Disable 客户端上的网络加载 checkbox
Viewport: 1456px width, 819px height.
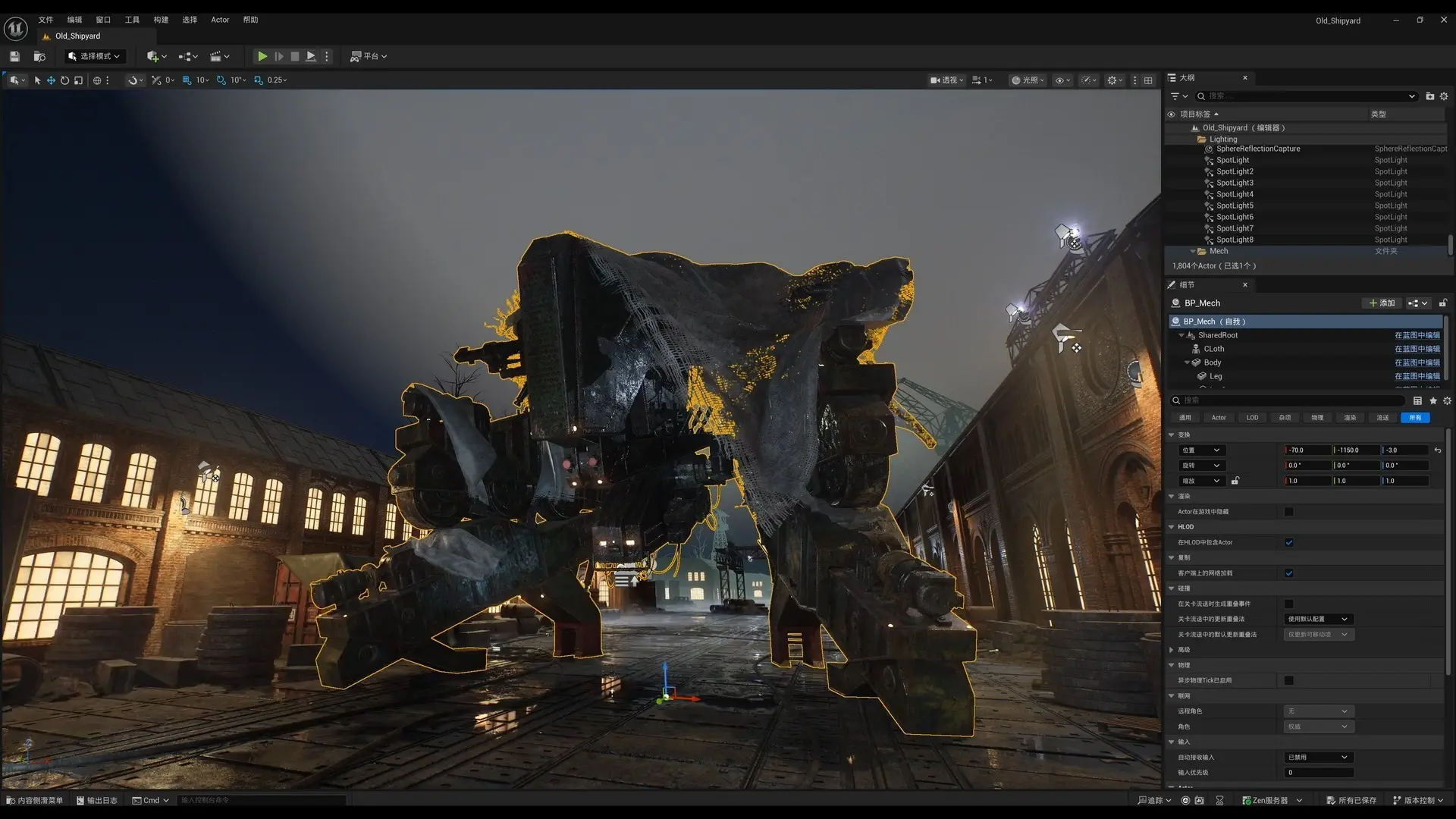point(1288,573)
